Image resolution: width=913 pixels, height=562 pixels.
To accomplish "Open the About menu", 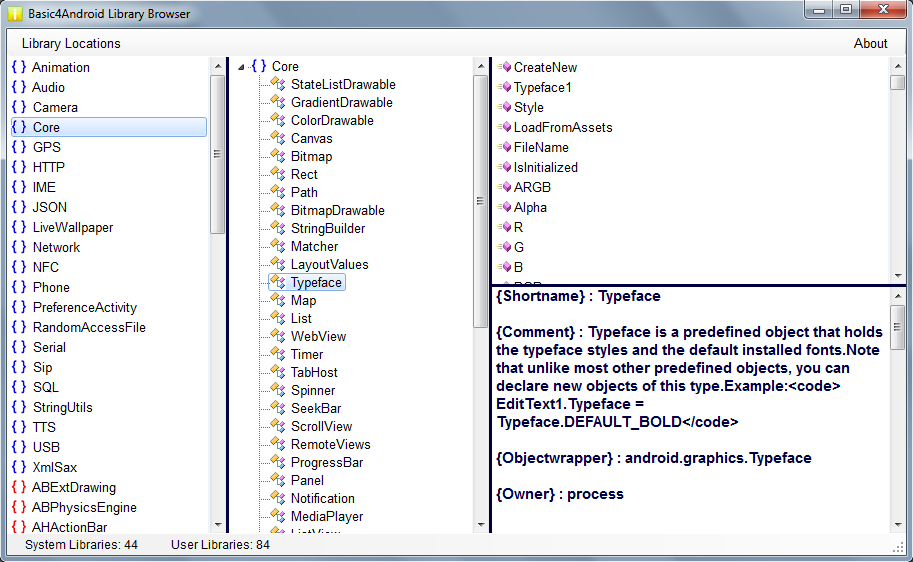I will coord(870,44).
